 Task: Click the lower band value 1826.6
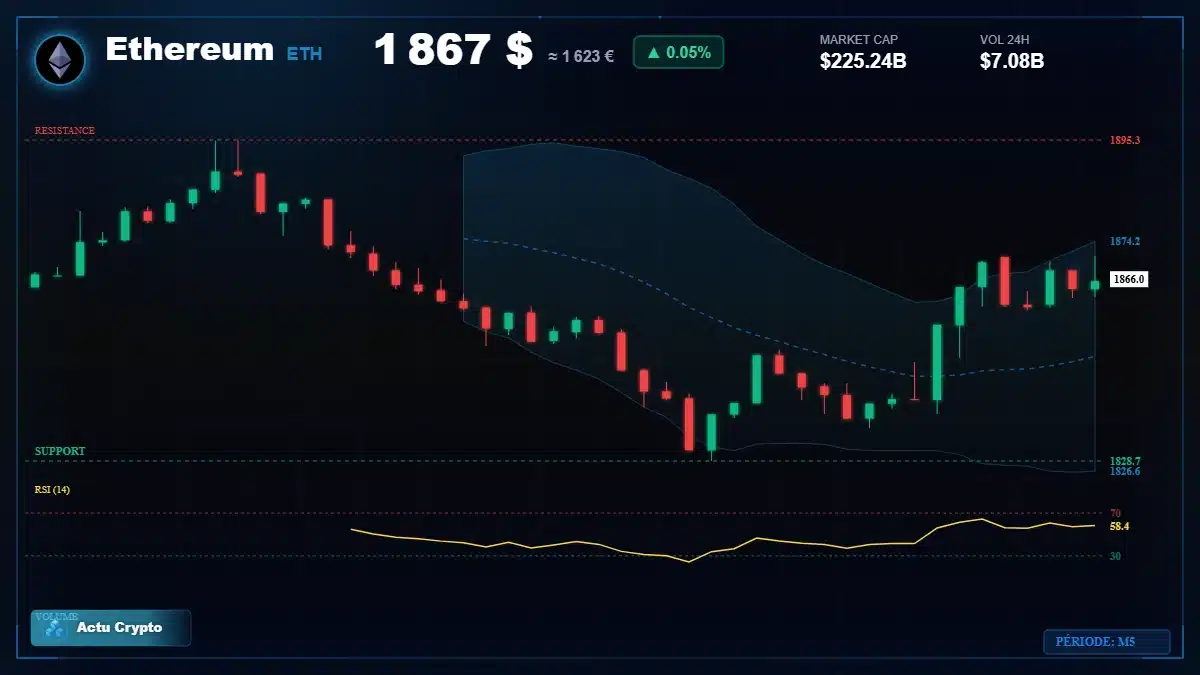click(x=1125, y=471)
